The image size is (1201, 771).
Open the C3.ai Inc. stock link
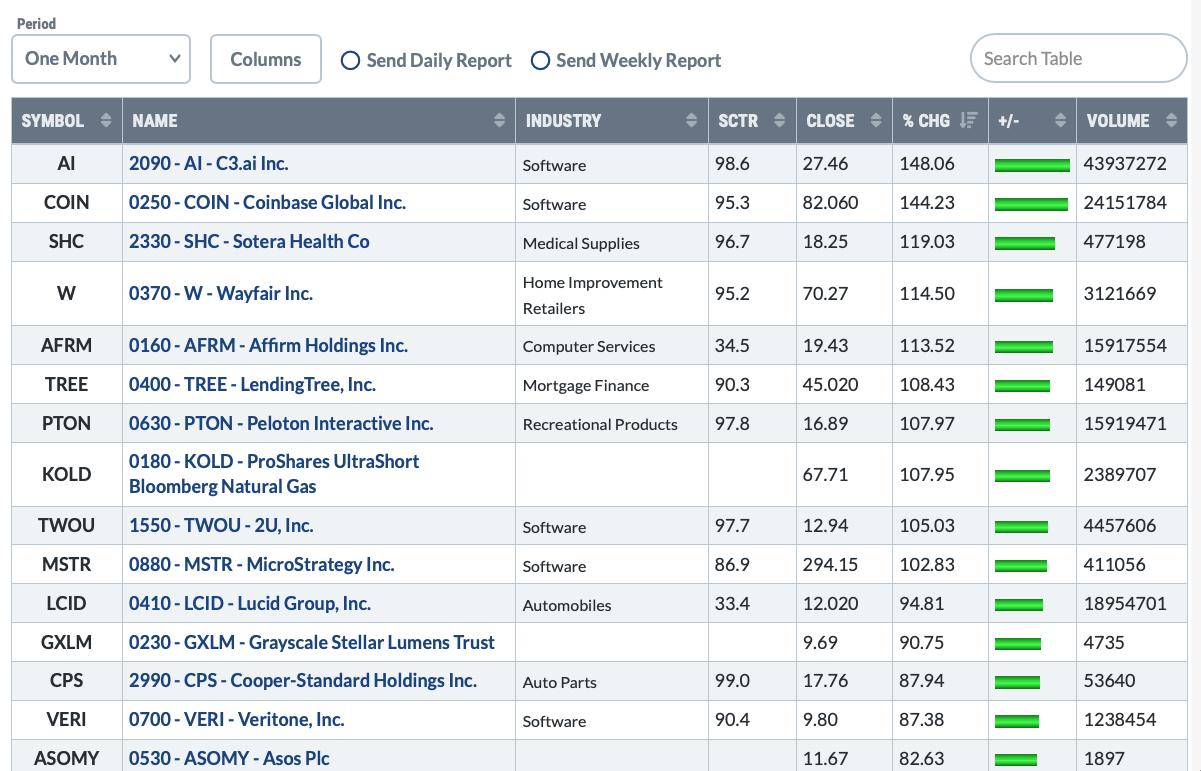click(208, 163)
